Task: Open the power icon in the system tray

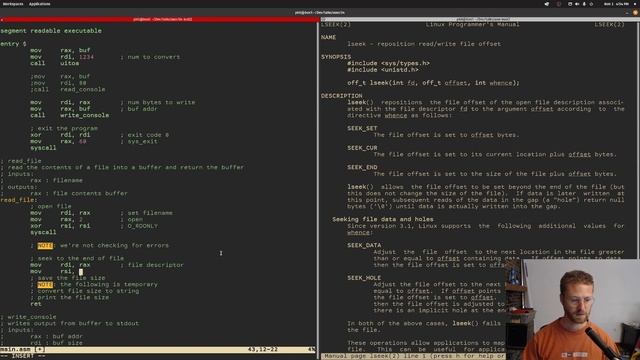Action: click(591, 4)
